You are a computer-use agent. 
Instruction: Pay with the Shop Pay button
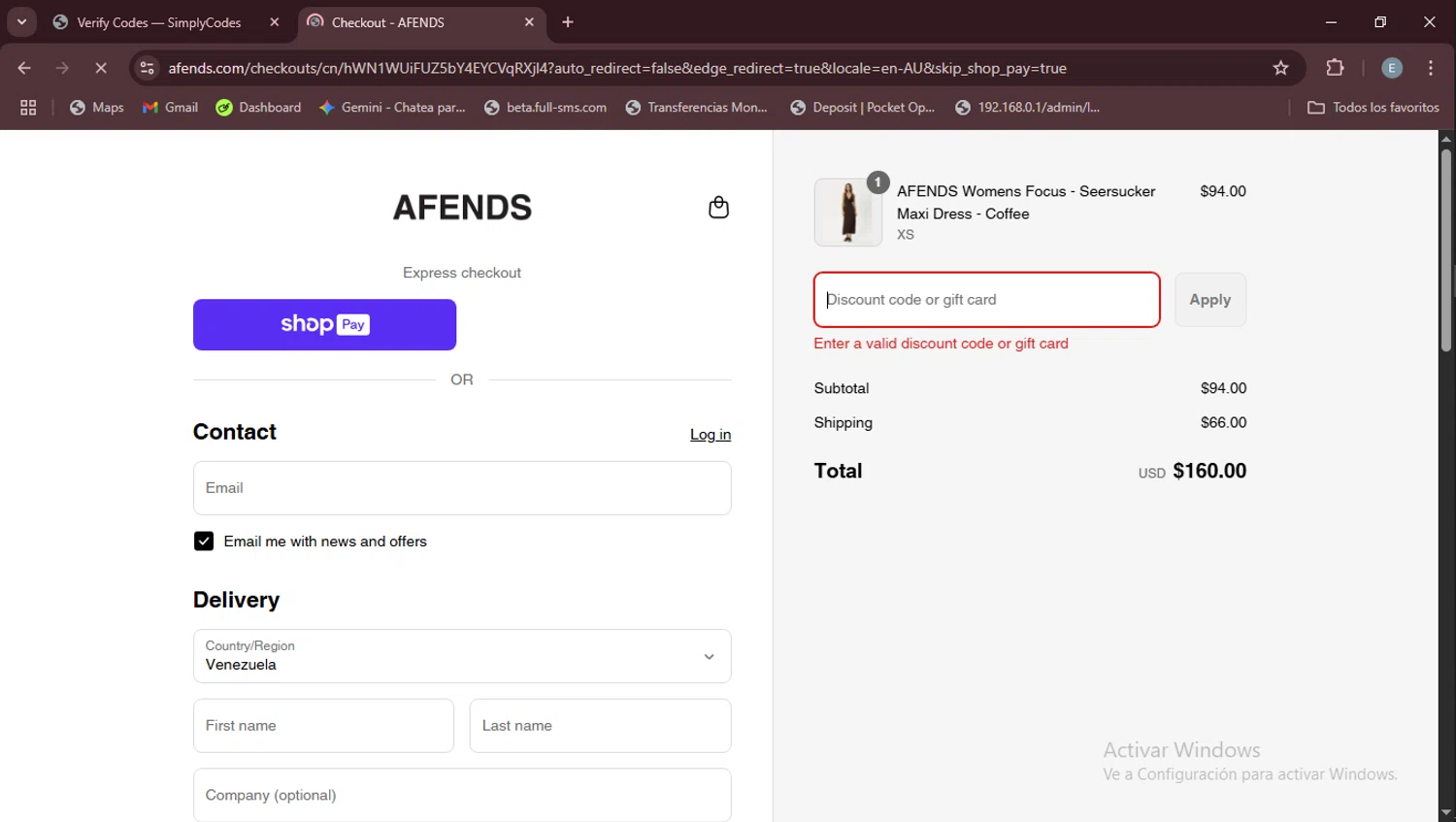[324, 324]
